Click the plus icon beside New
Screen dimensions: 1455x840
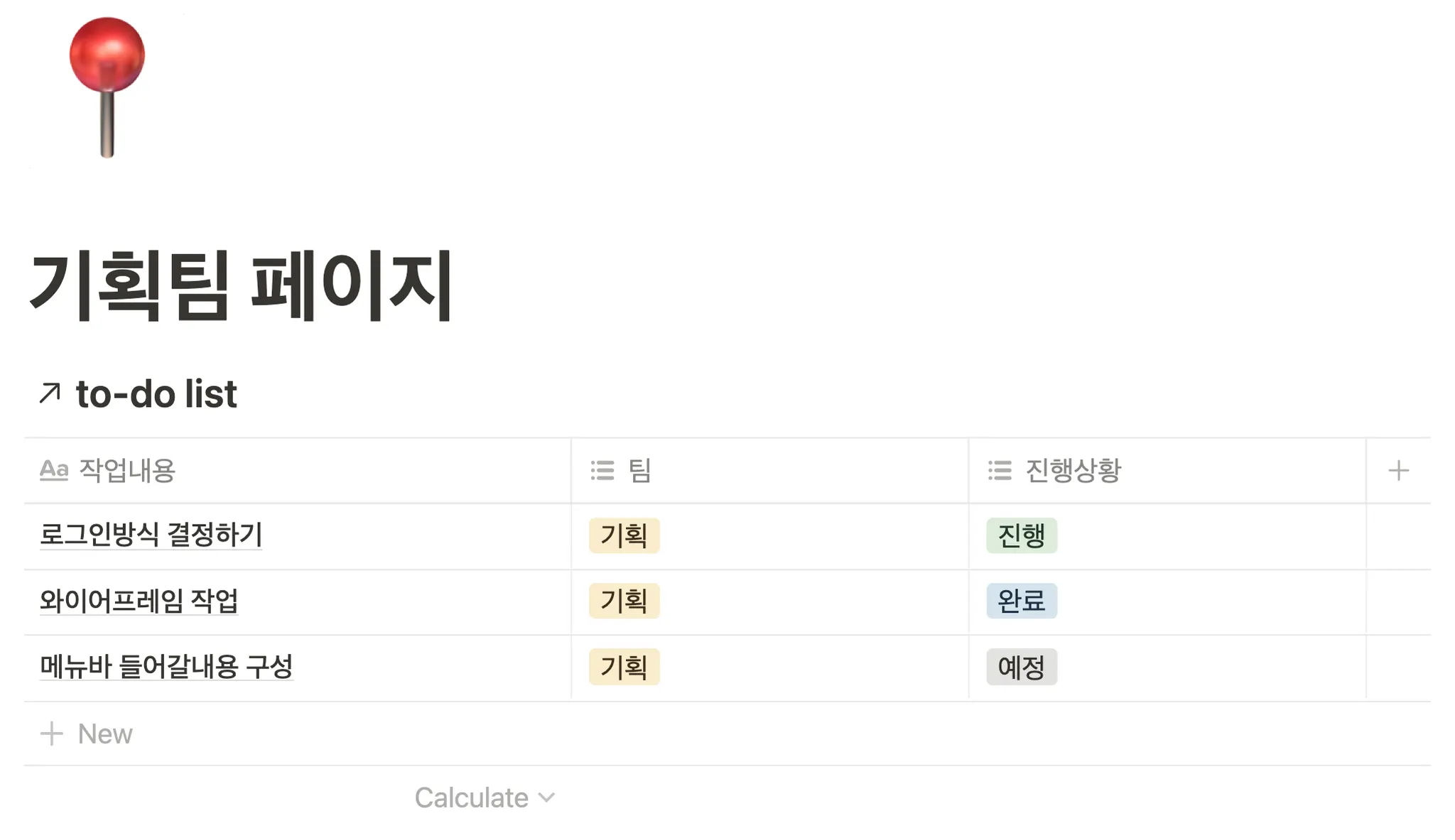pyautogui.click(x=52, y=733)
